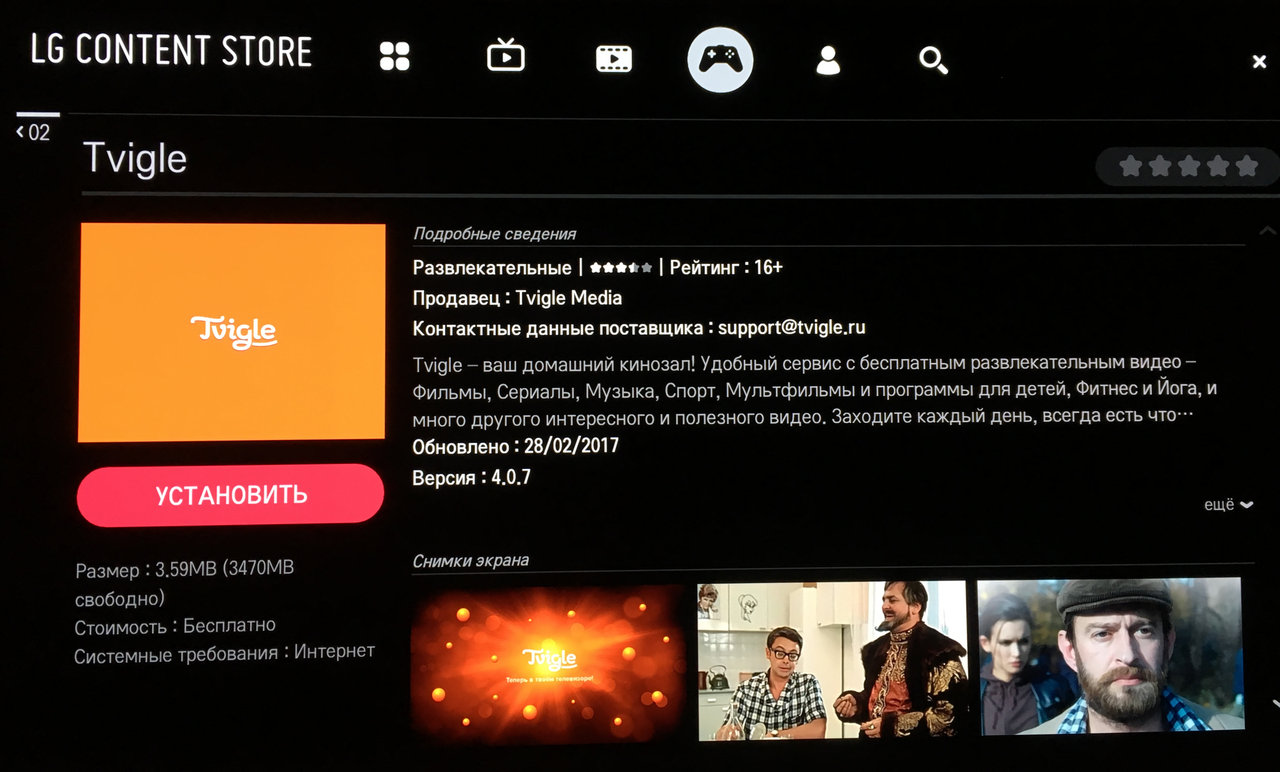Click the Стоимость : Бесплатно line
1280x772 pixels.
click(175, 626)
